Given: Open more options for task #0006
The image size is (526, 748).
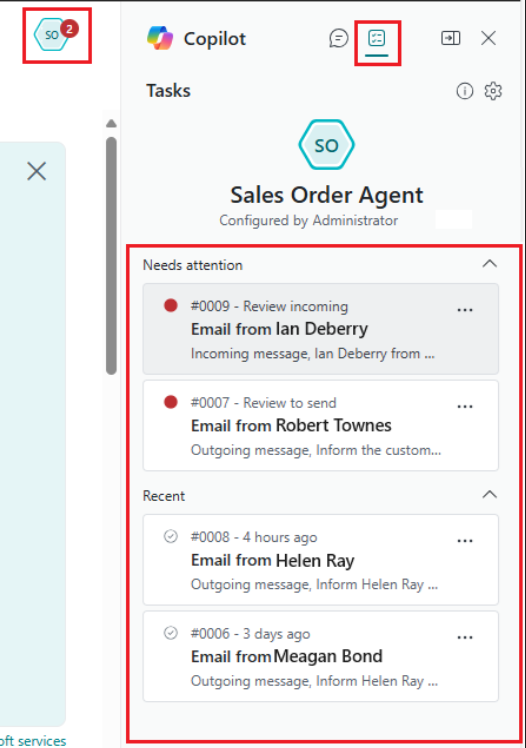Looking at the screenshot, I should [465, 638].
